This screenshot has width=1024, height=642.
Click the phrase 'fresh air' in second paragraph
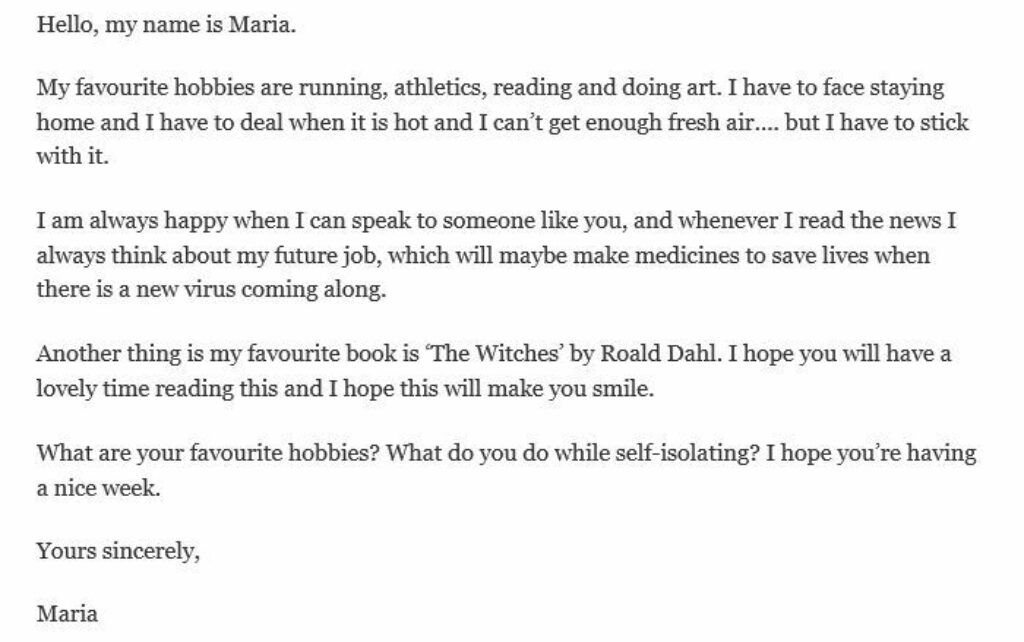point(710,122)
